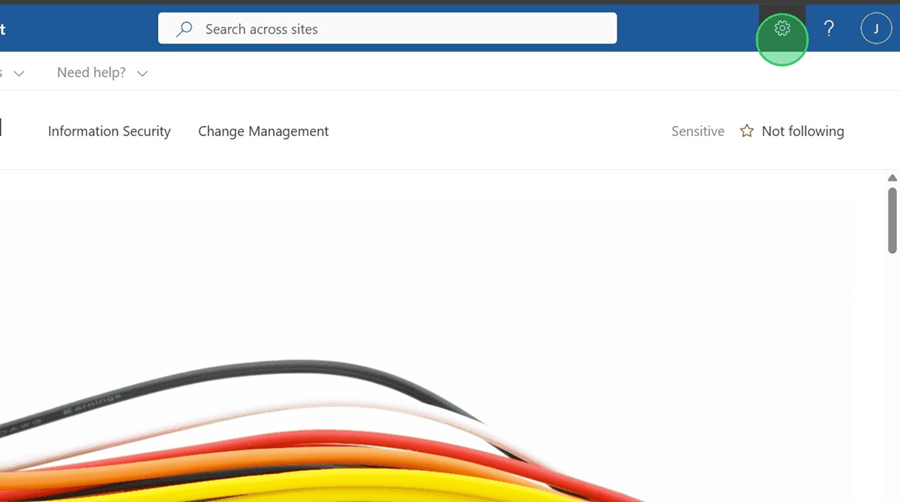Open the Change Management navigation item

tap(263, 131)
